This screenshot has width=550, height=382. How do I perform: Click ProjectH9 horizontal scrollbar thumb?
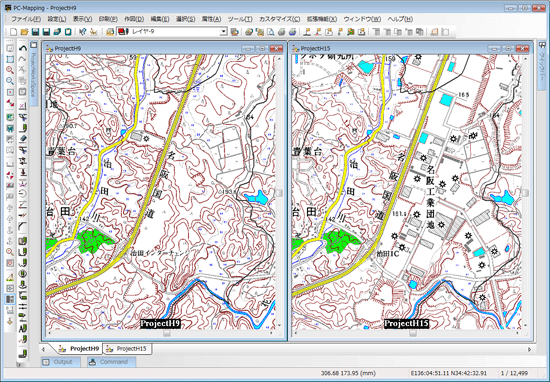167,334
